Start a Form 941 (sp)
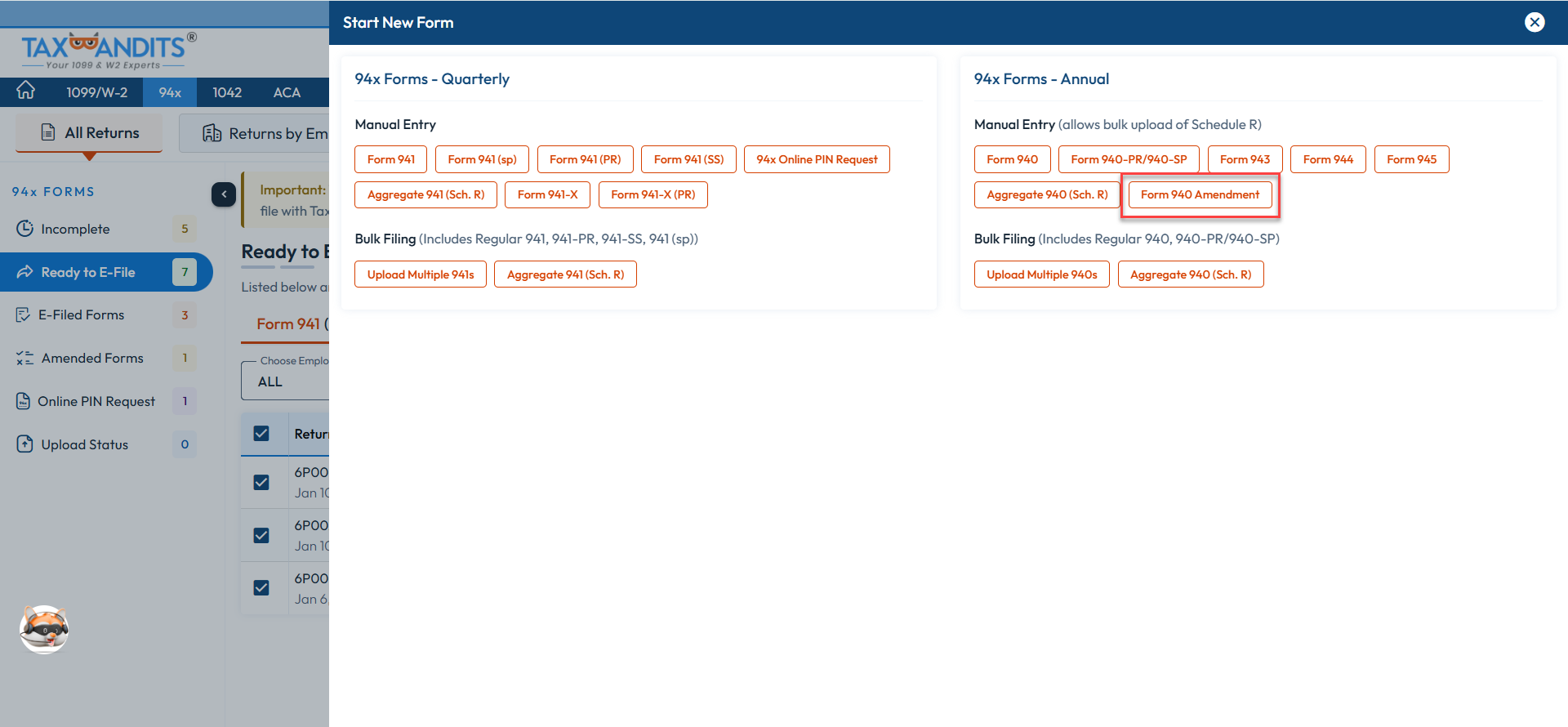 point(482,159)
